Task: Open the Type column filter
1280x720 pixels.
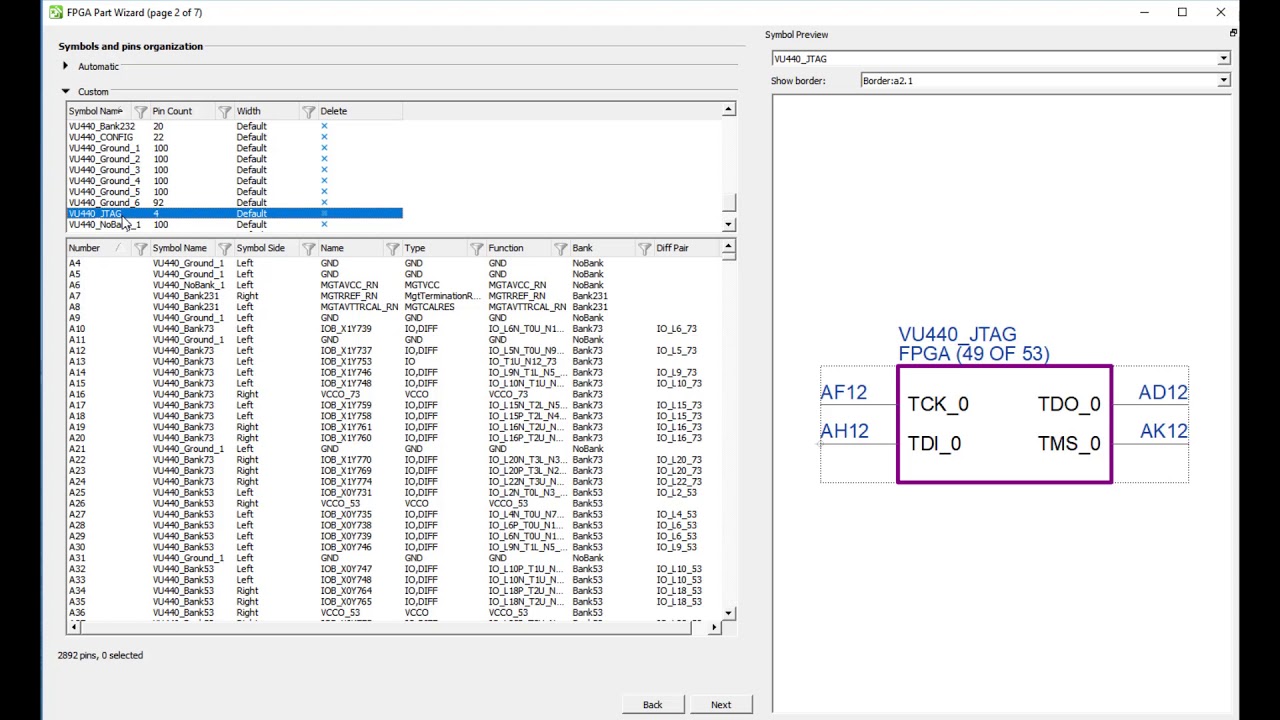Action: [x=476, y=248]
